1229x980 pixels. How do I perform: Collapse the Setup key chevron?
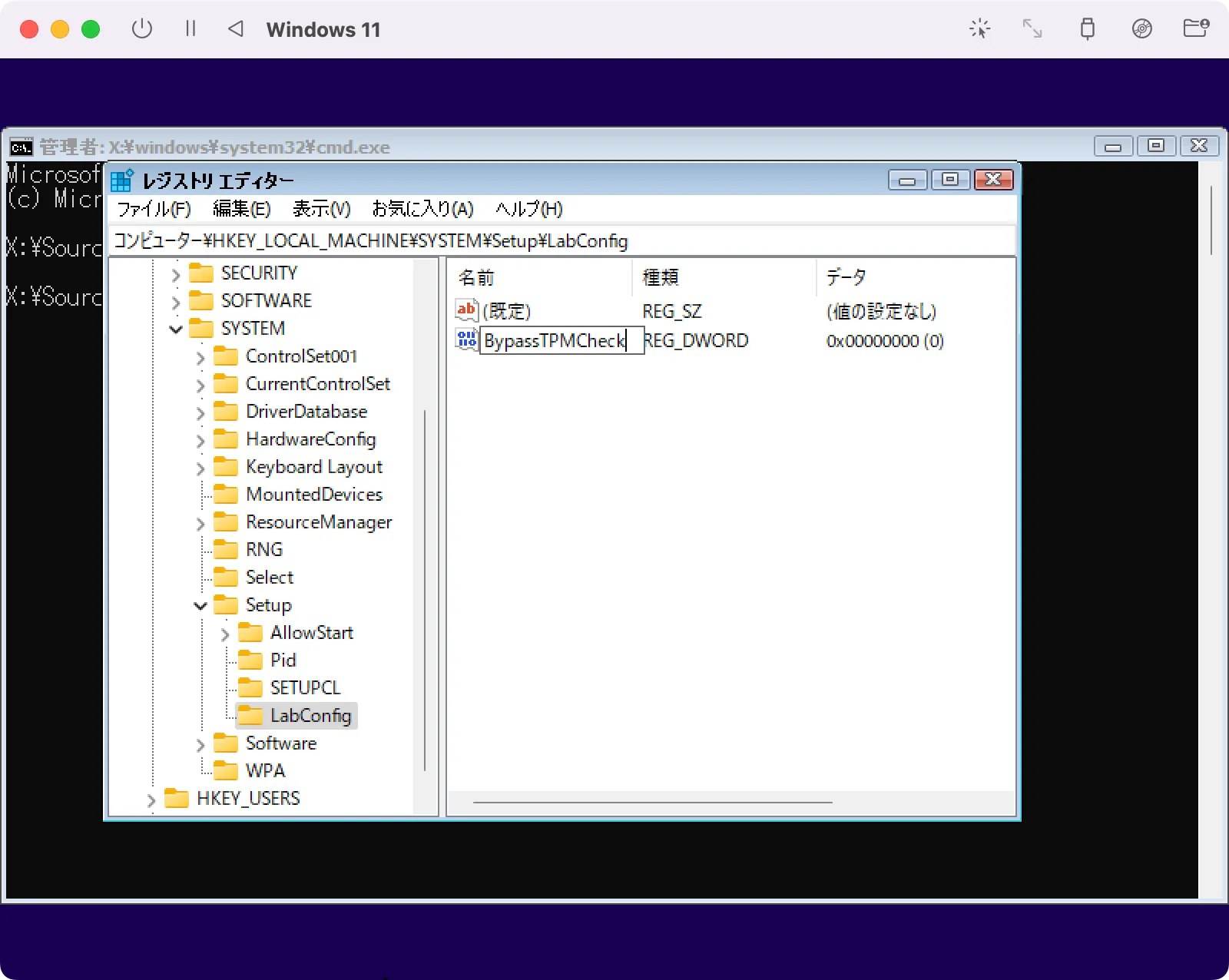pyautogui.click(x=200, y=606)
